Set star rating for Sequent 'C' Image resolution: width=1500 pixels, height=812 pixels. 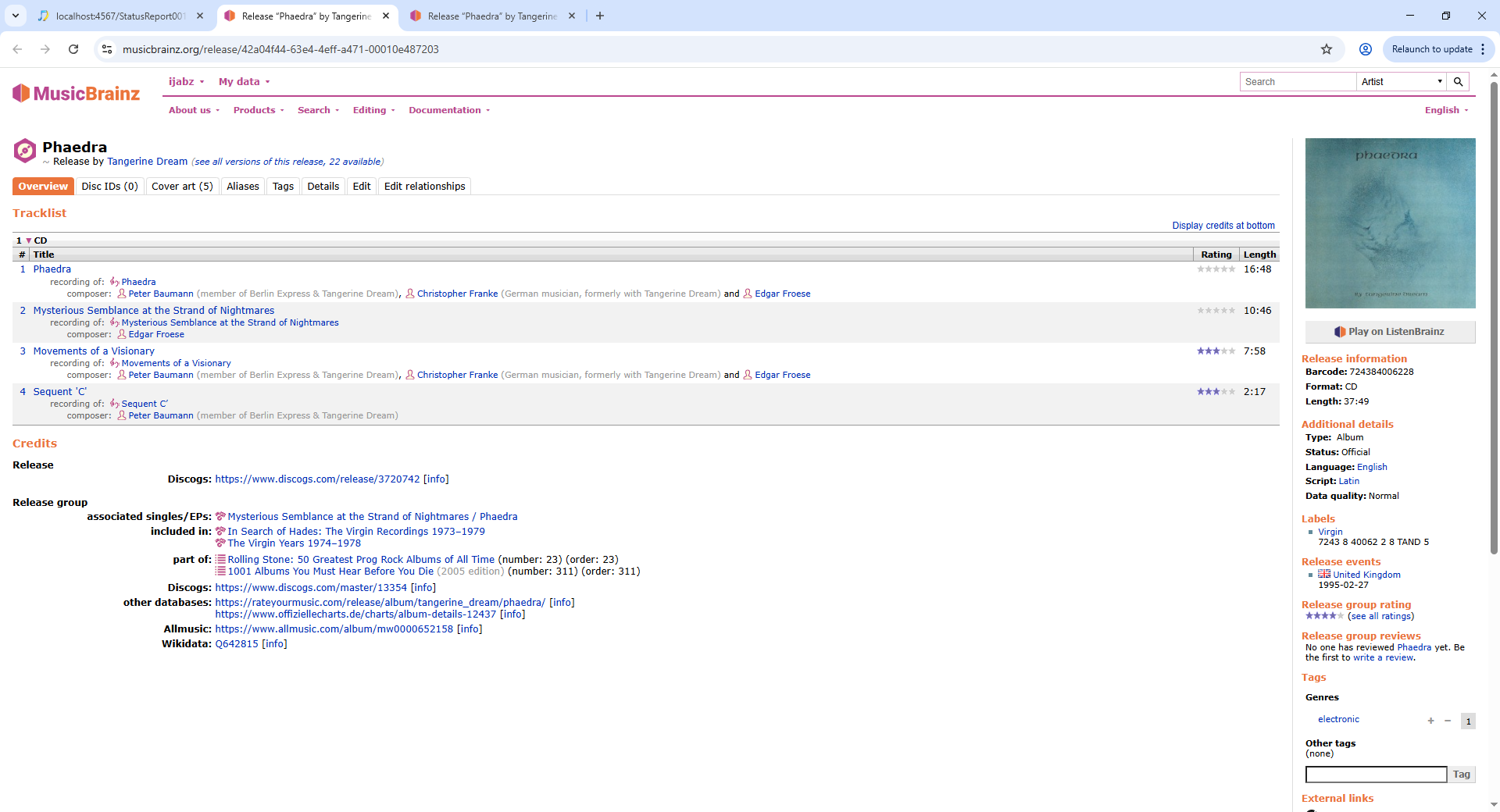click(x=1216, y=392)
